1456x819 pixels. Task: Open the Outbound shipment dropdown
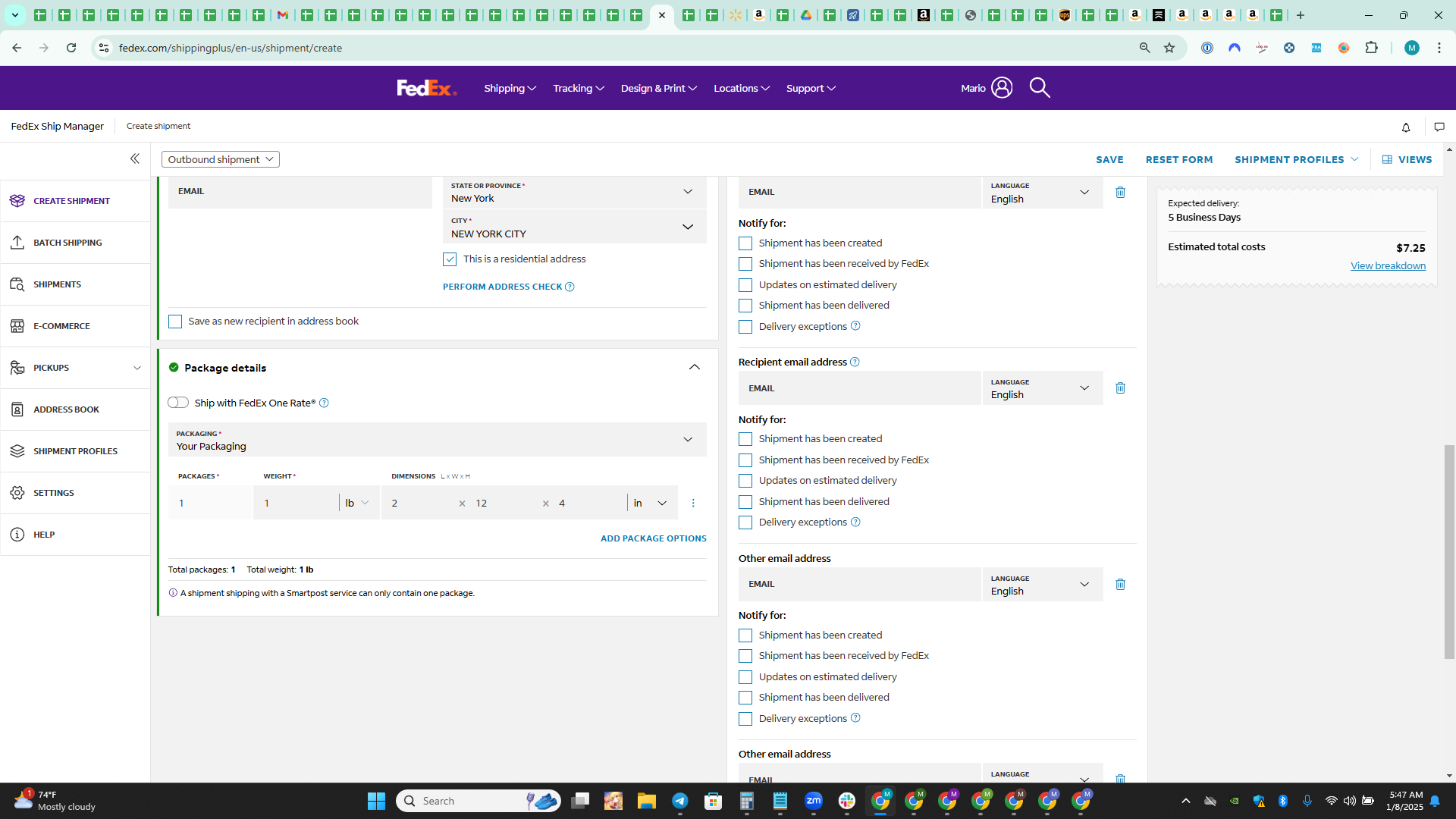221,159
